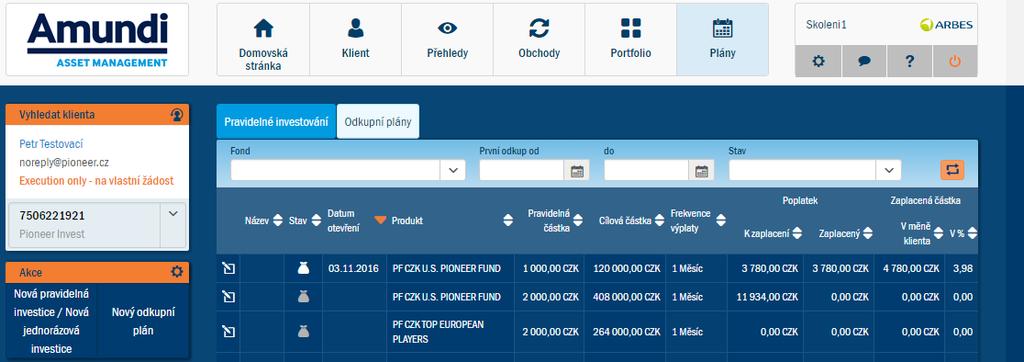The image size is (1024, 362).
Task: Click PF CZK TOP EUROPEAN PLAYERS product
Action: (438, 332)
